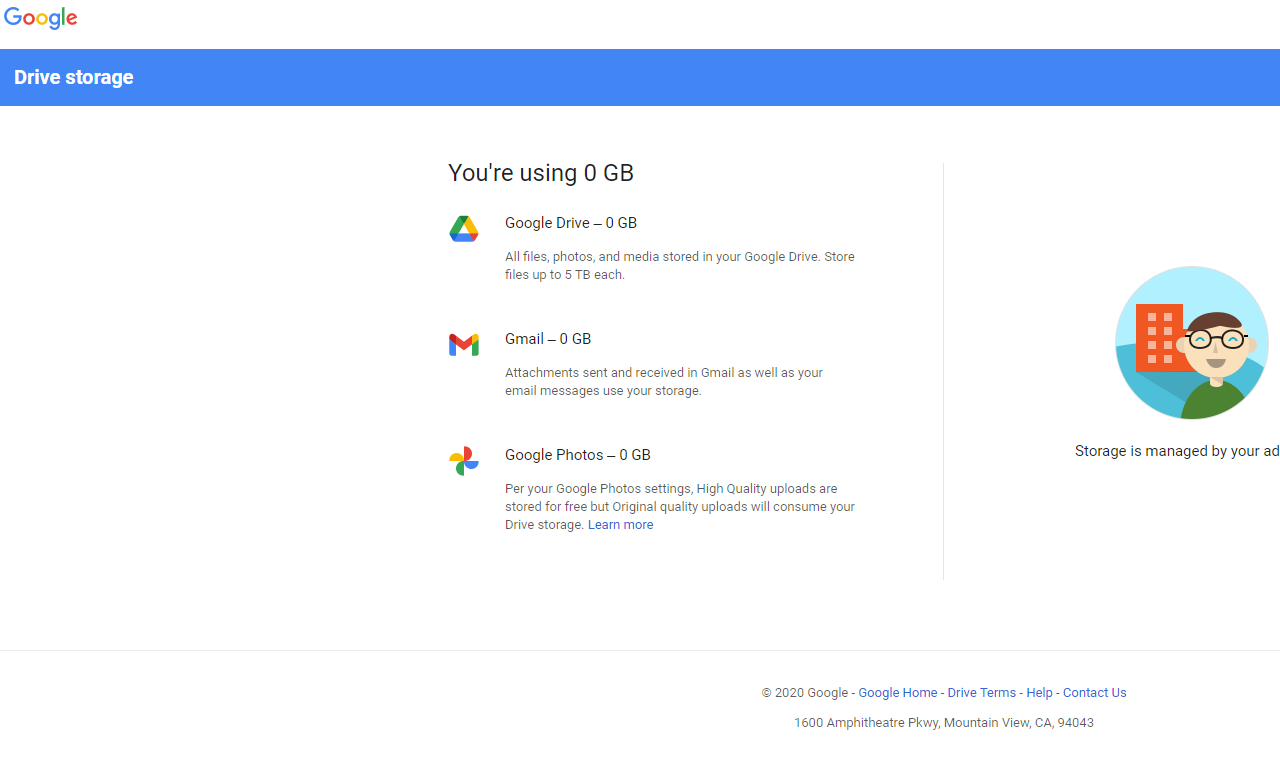
Task: Click the Google Drive storage description text
Action: pos(680,266)
